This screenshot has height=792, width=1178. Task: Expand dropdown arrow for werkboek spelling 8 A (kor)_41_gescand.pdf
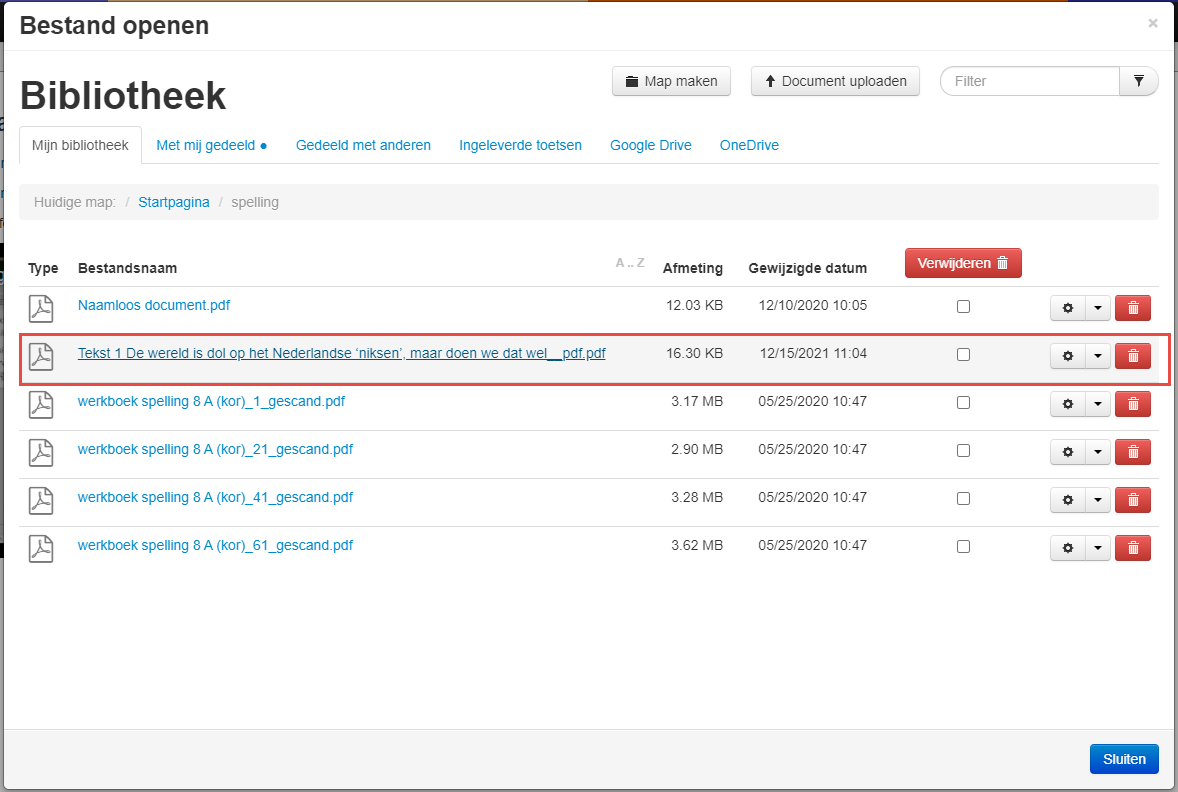1098,500
